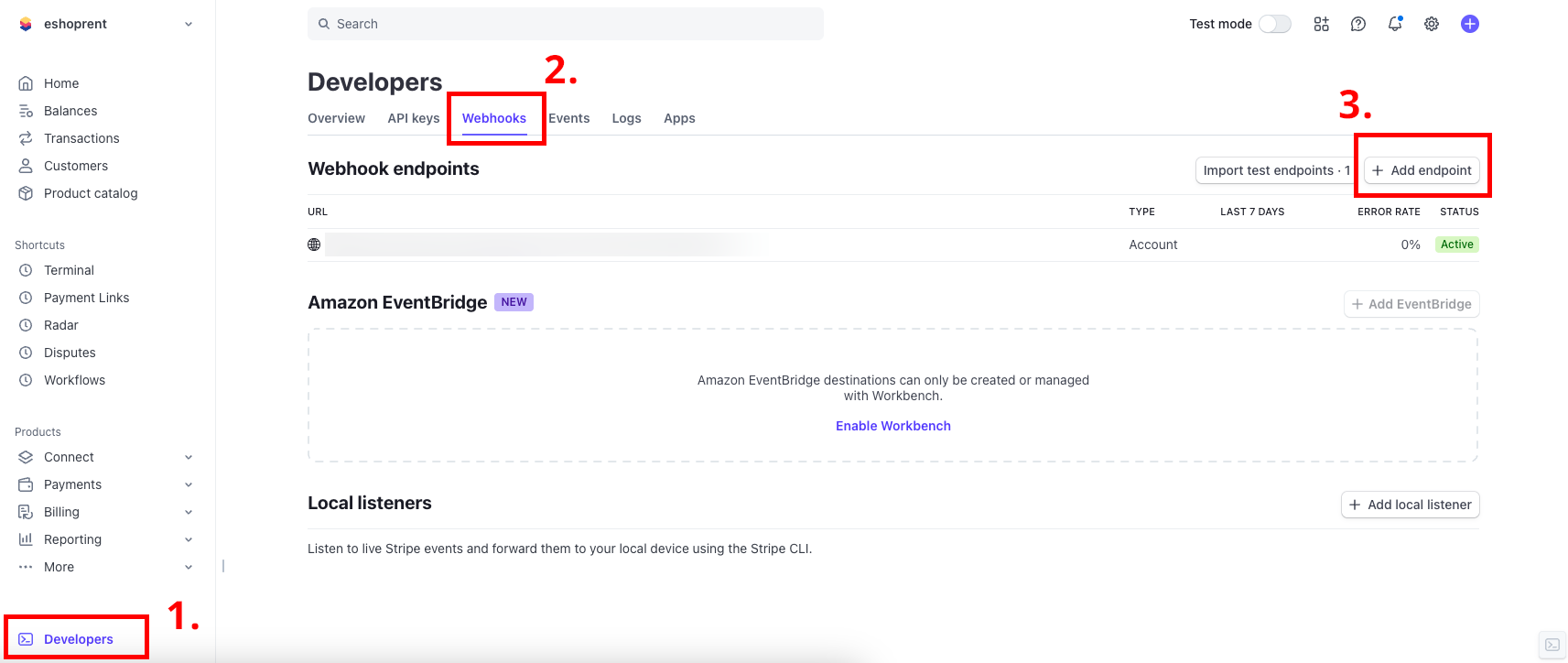The width and height of the screenshot is (1568, 663).
Task: Open the notifications bell icon
Action: (1395, 24)
